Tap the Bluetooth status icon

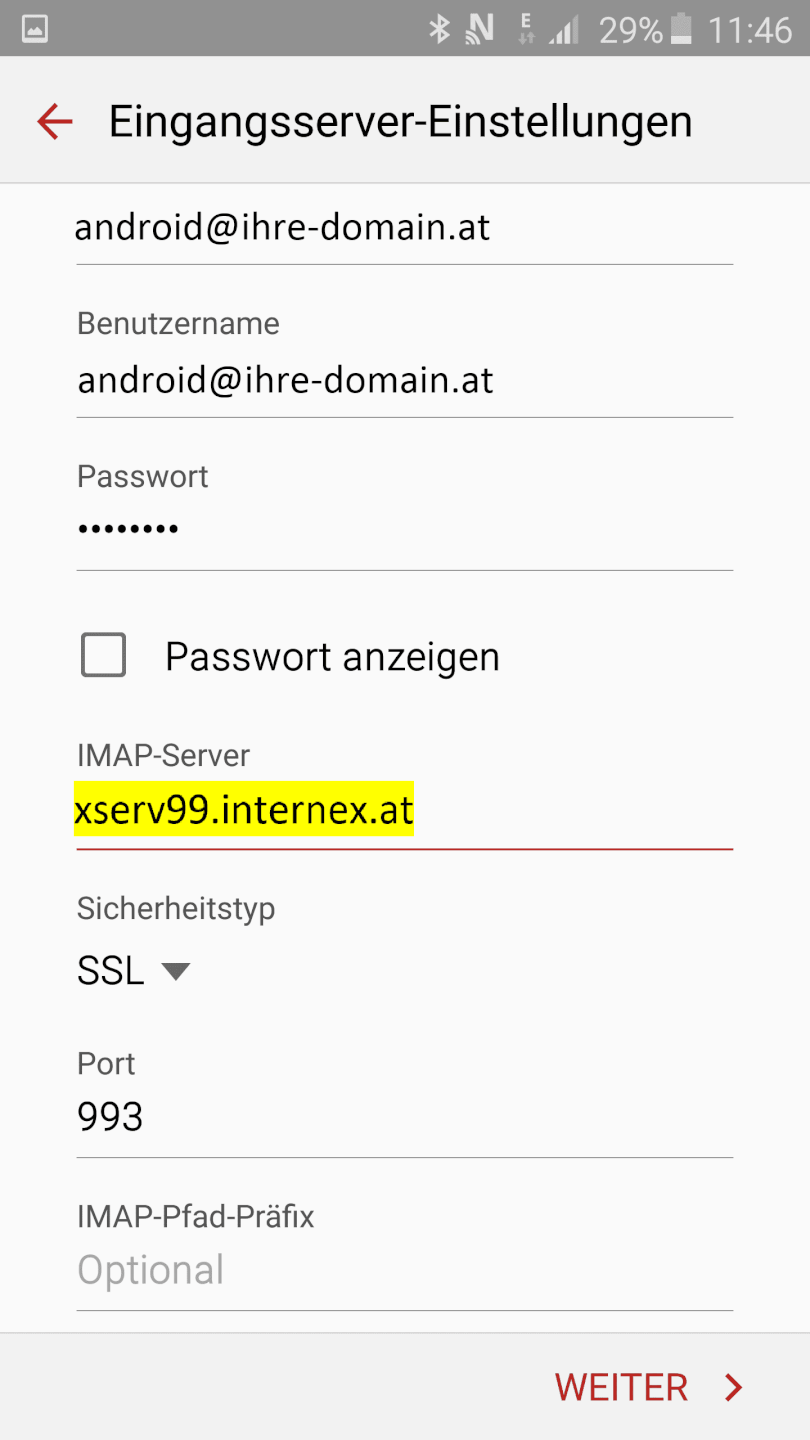pos(439,29)
